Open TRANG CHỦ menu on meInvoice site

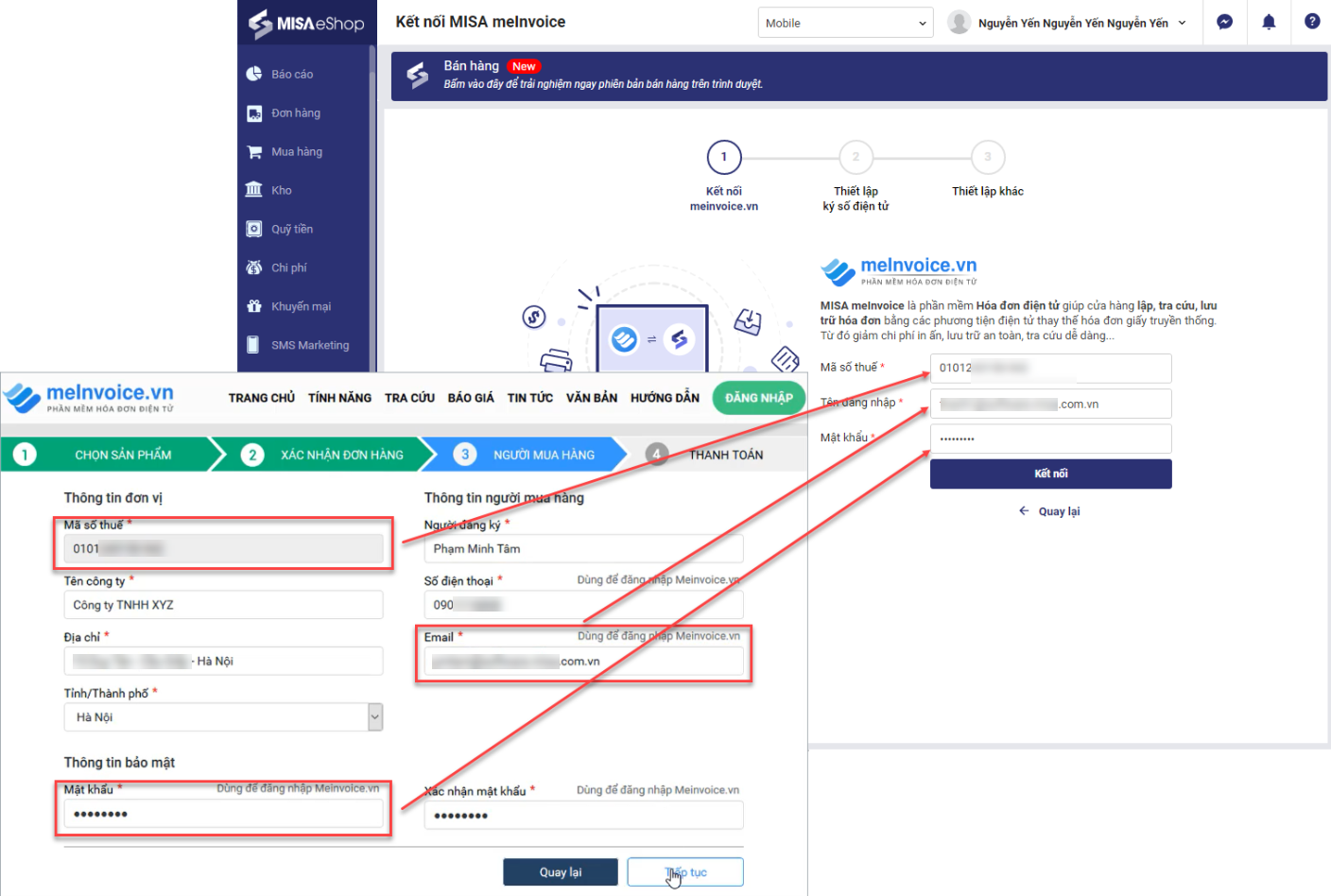point(262,398)
